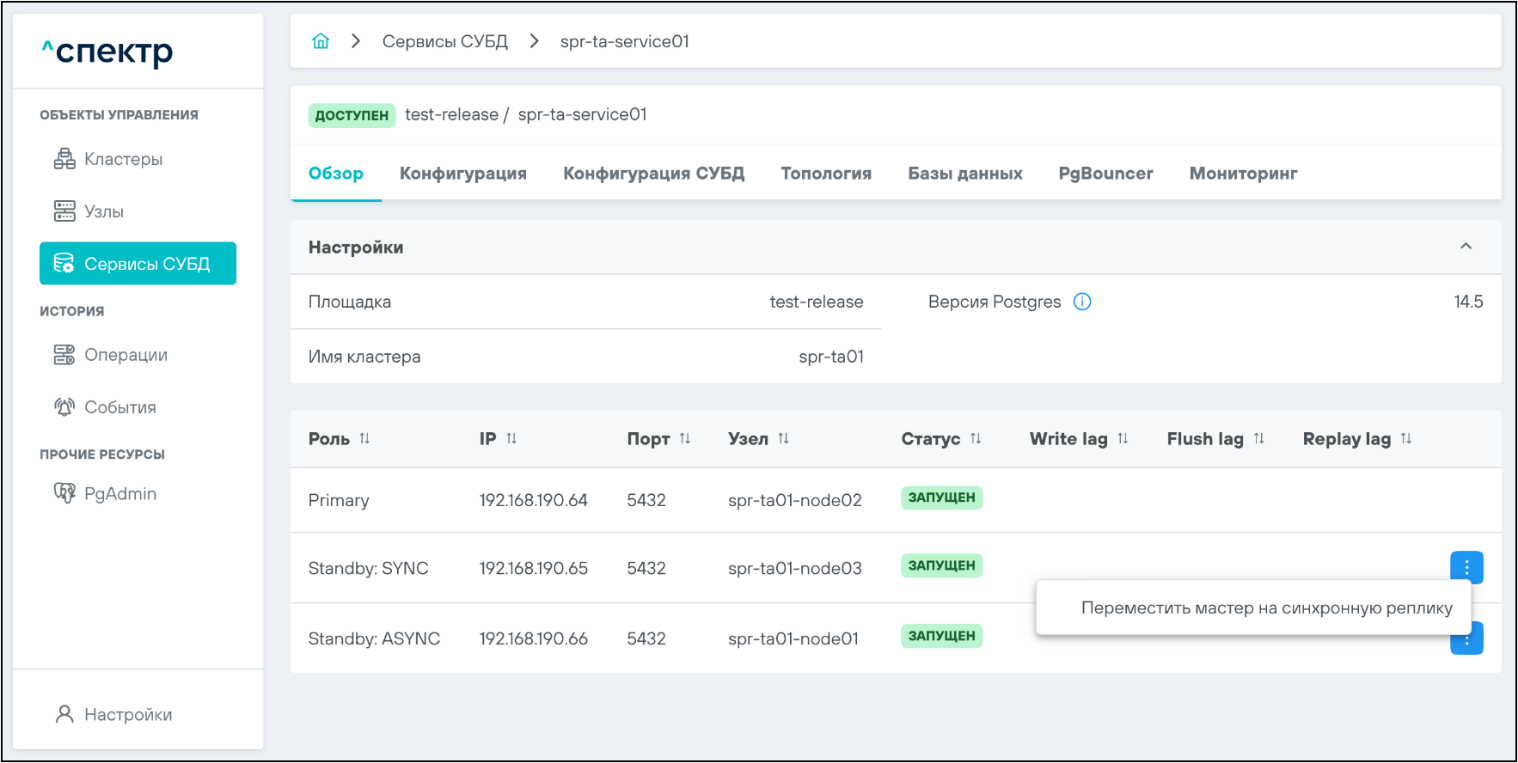The image size is (1518, 763).
Task: Sort table by IP column
Action: click(511, 440)
